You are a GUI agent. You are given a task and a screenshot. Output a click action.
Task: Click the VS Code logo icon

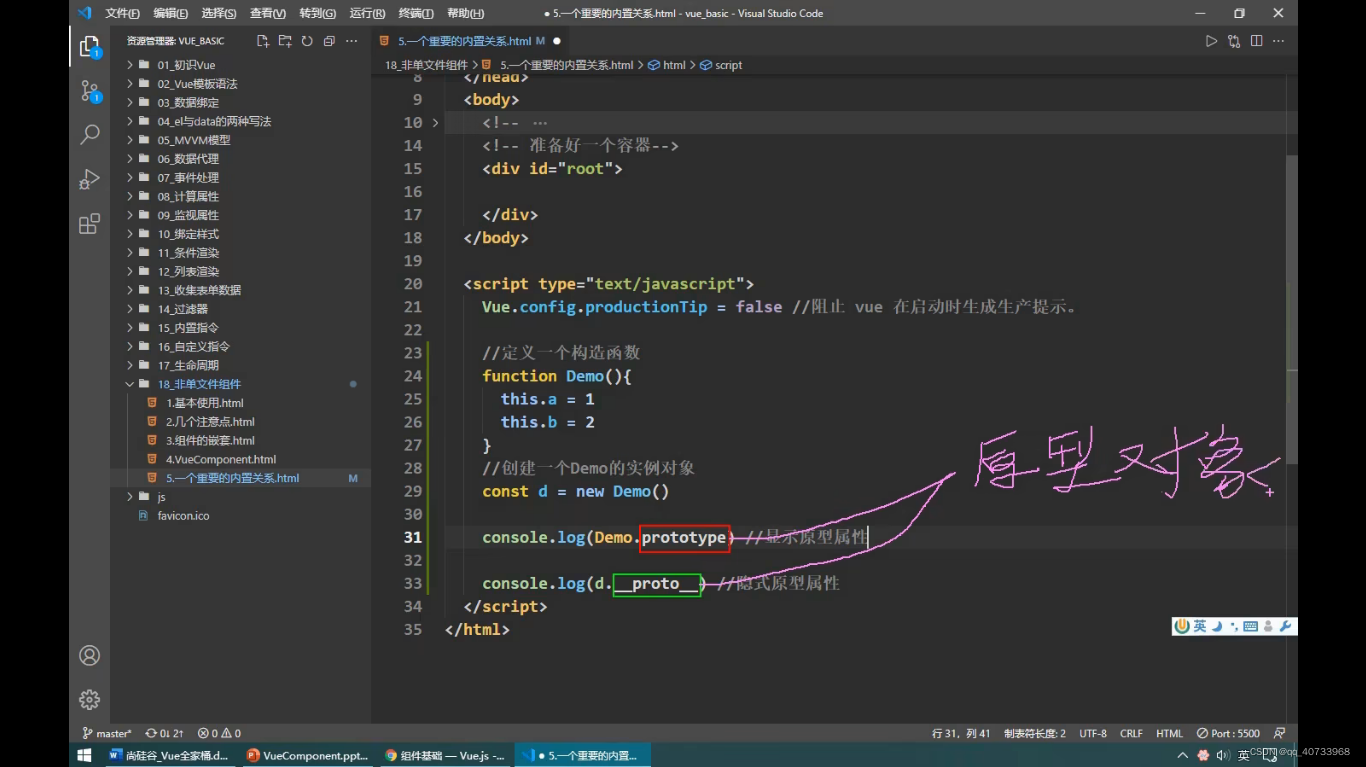pos(84,13)
